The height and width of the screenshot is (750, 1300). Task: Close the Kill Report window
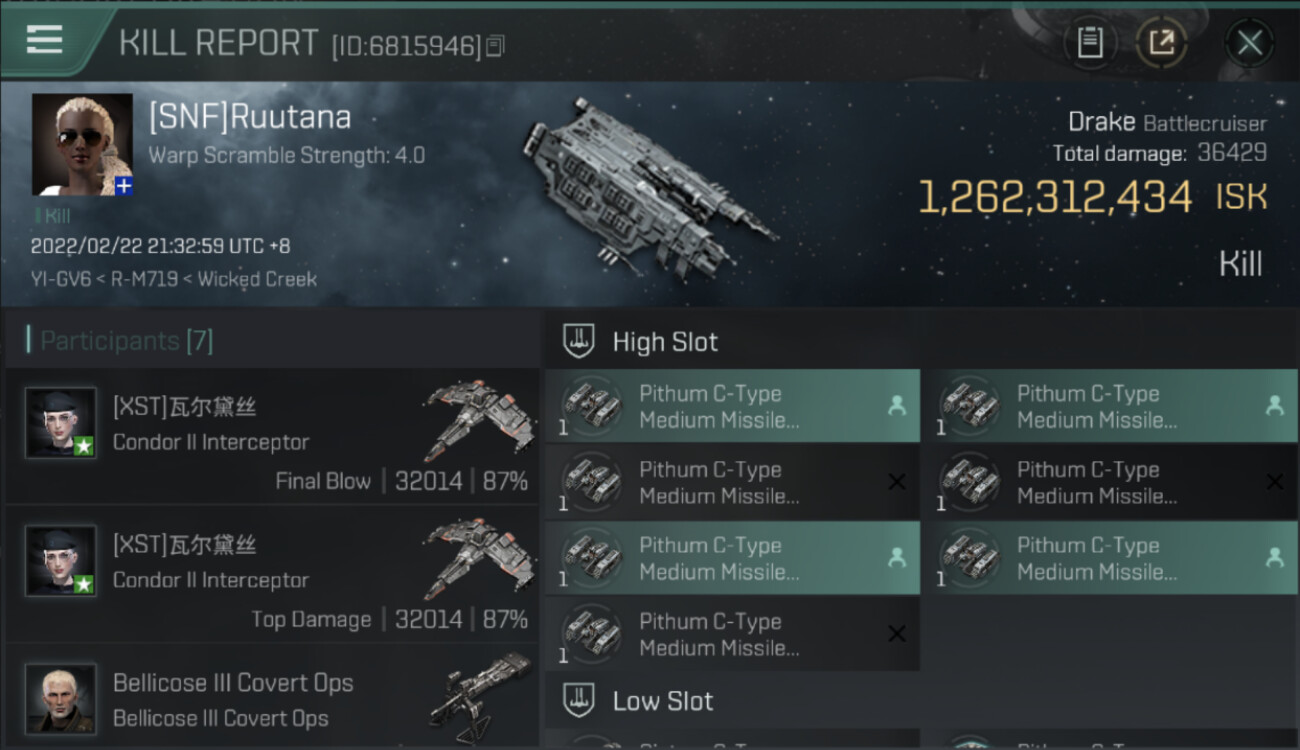1249,43
